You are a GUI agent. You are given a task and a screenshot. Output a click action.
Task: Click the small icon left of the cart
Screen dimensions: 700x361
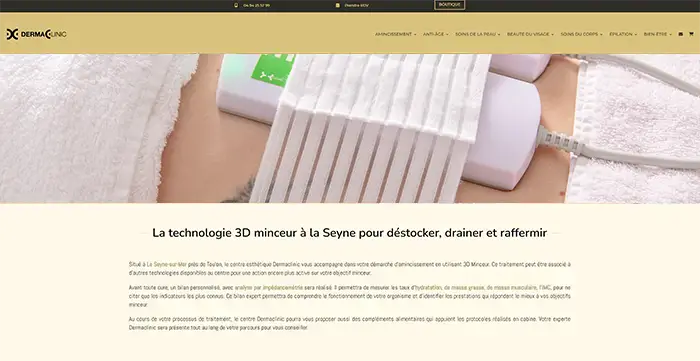[680, 34]
